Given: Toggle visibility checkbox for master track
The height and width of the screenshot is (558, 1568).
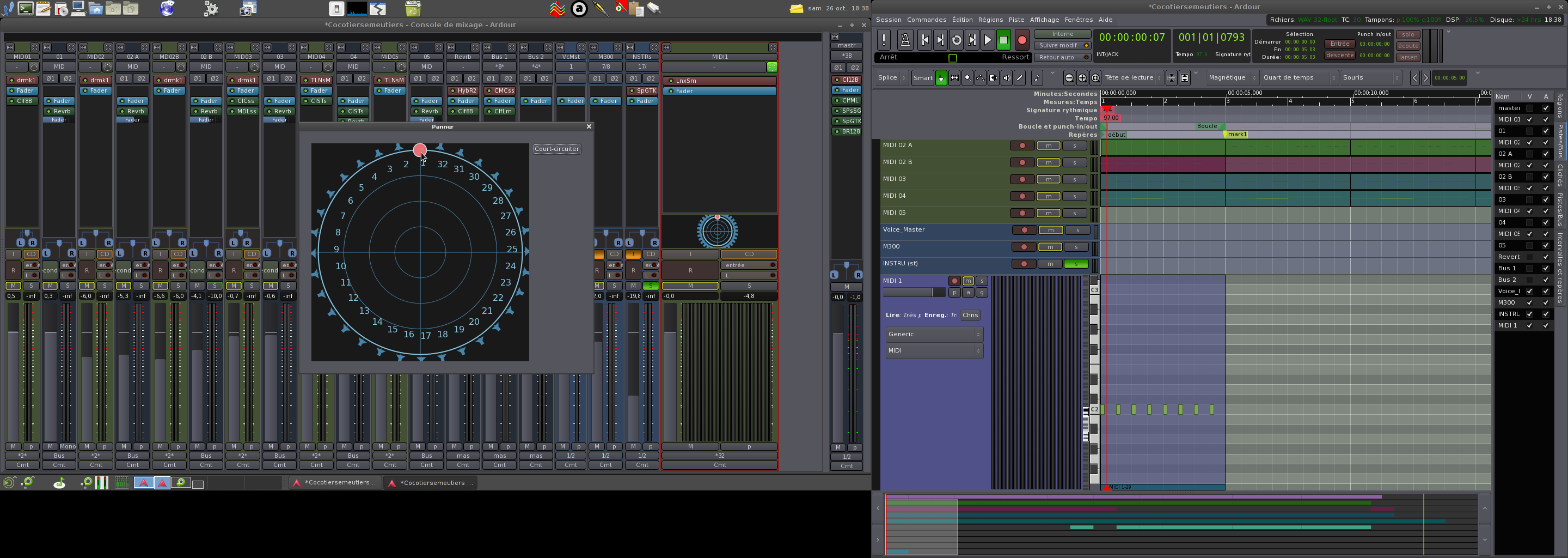Looking at the screenshot, I should tap(1529, 108).
